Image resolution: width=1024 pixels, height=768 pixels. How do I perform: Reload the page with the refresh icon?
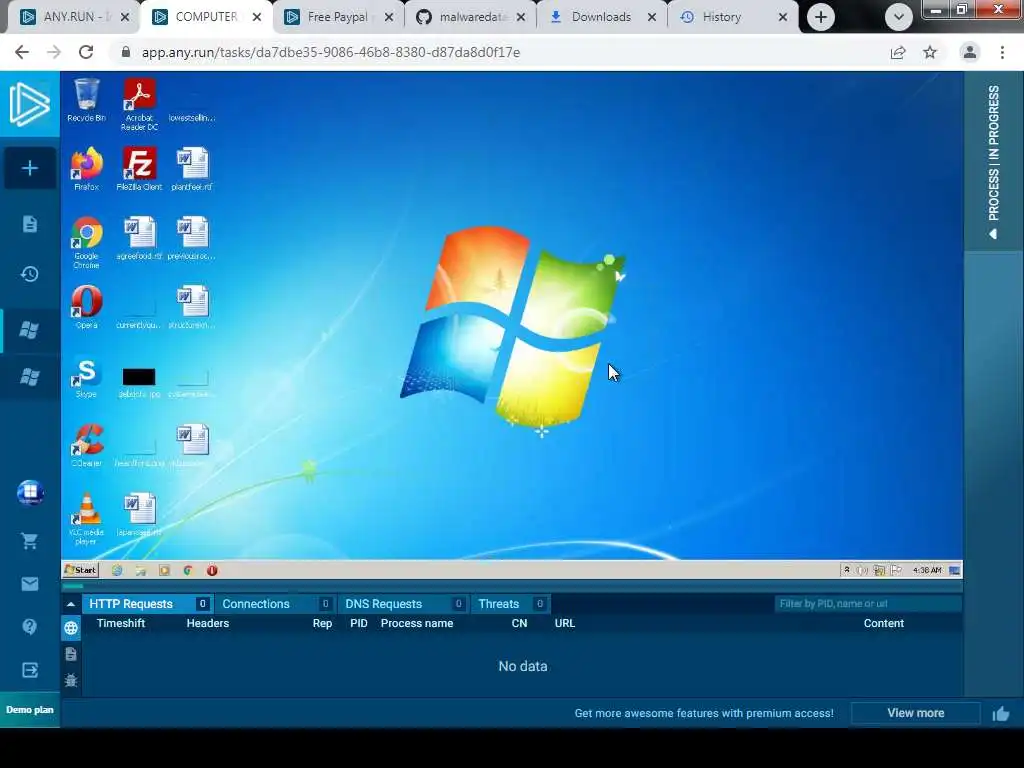pos(86,52)
